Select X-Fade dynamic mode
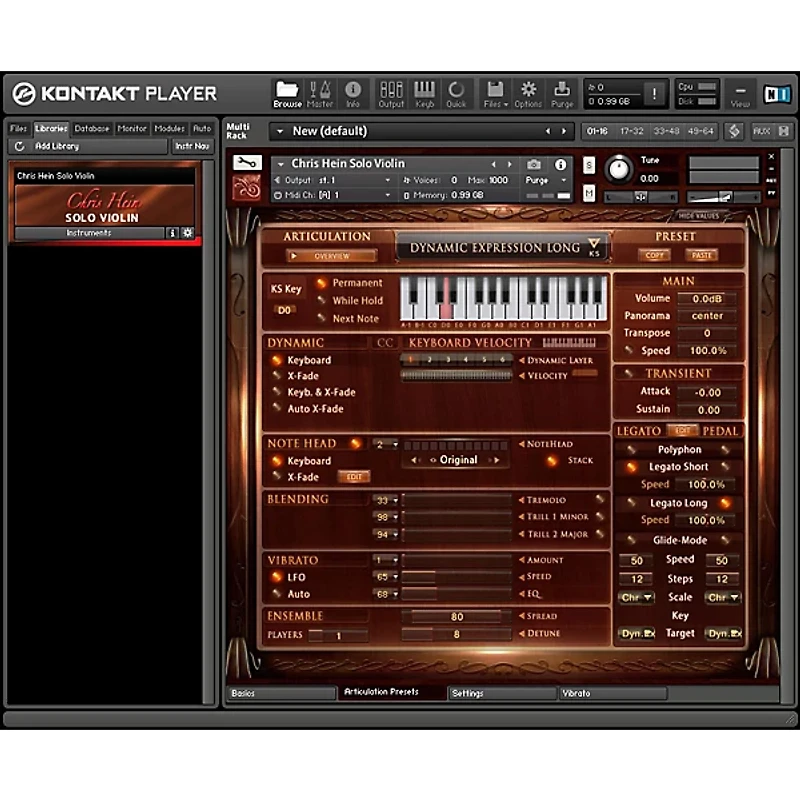Viewport: 800px width, 800px height. (x=277, y=376)
